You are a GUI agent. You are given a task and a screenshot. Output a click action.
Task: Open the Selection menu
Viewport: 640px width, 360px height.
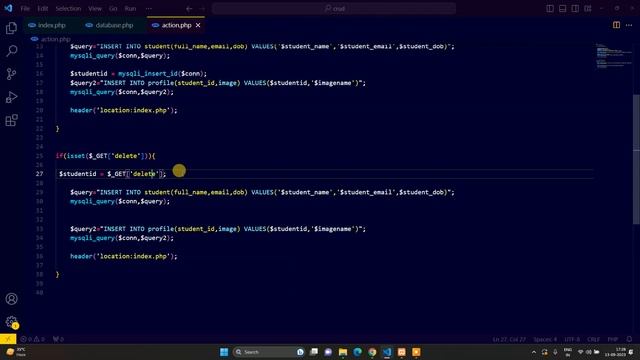68,8
